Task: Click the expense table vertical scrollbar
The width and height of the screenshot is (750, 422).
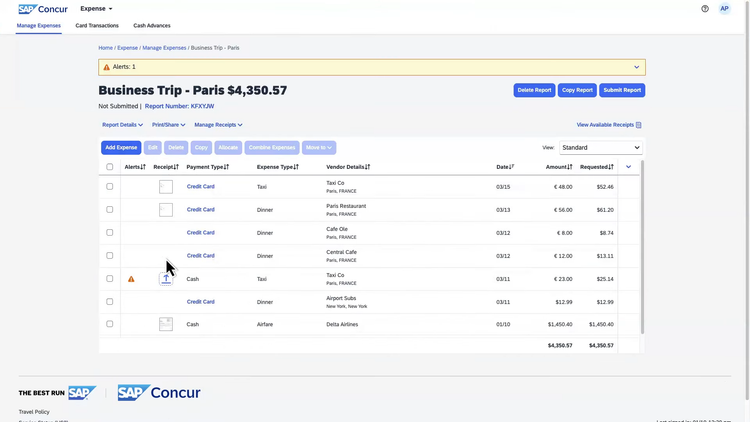Action: pos(642,247)
